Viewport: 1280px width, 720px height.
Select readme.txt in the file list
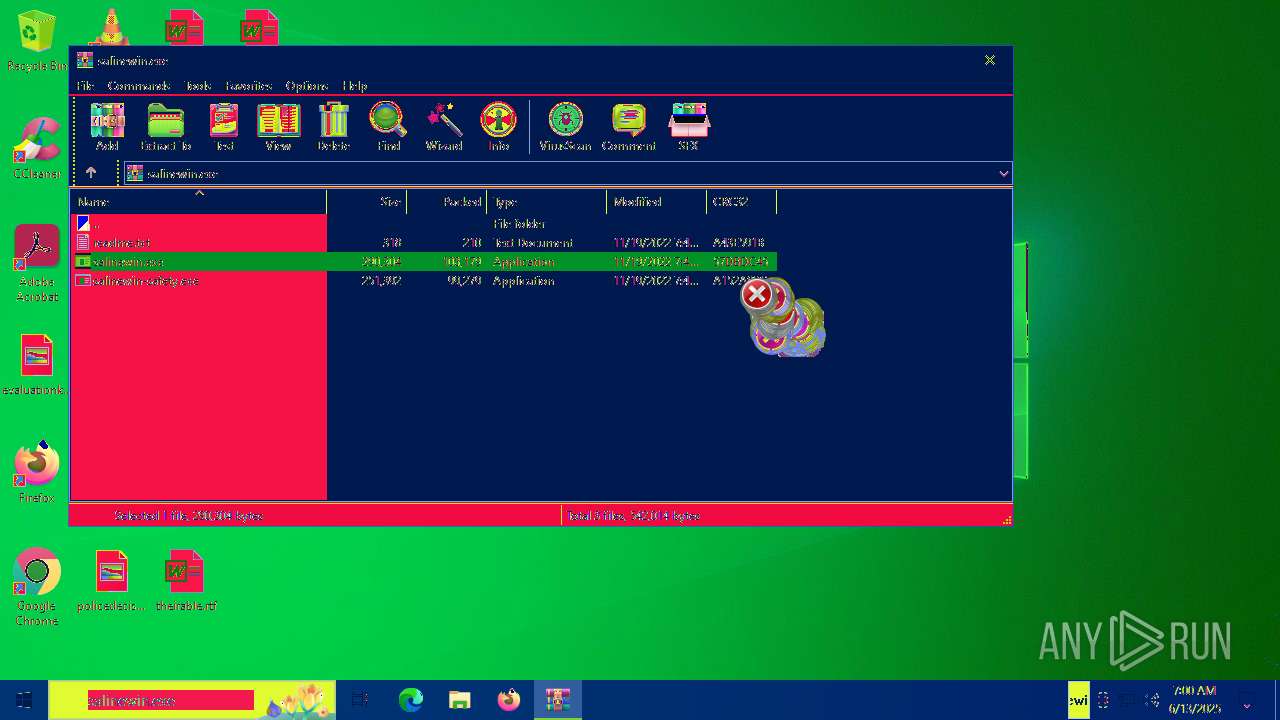tap(424, 243)
